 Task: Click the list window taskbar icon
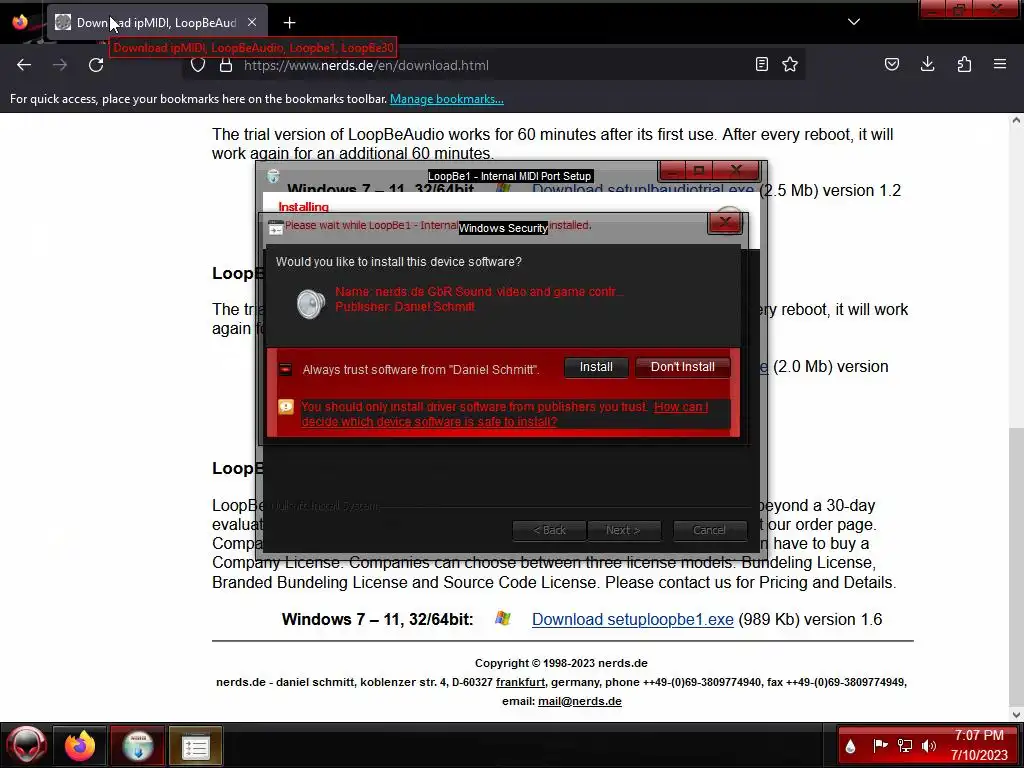195,746
